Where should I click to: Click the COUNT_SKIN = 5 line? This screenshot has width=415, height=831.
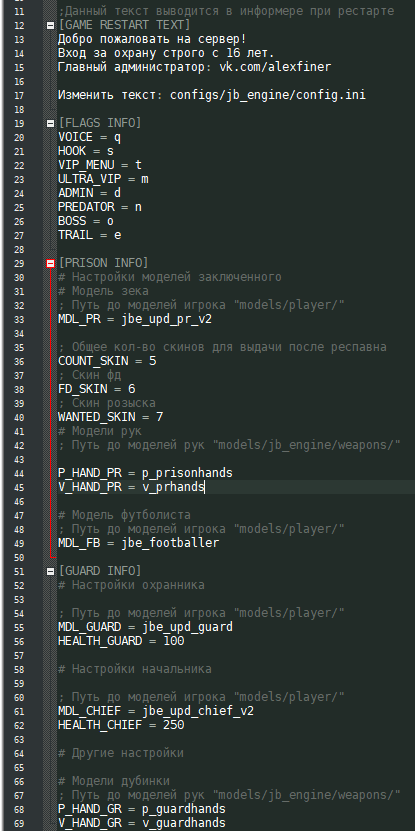pyautogui.click(x=107, y=361)
